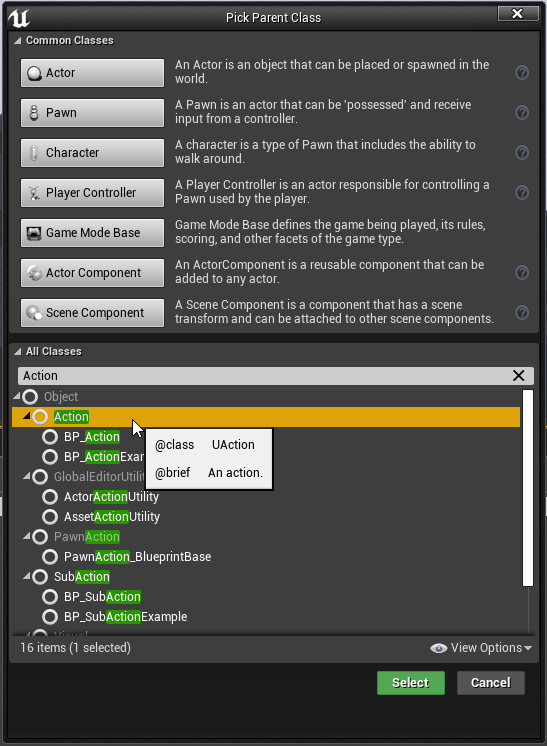547x746 pixels.
Task: Click the help icon for Actor Component
Action: click(x=522, y=273)
